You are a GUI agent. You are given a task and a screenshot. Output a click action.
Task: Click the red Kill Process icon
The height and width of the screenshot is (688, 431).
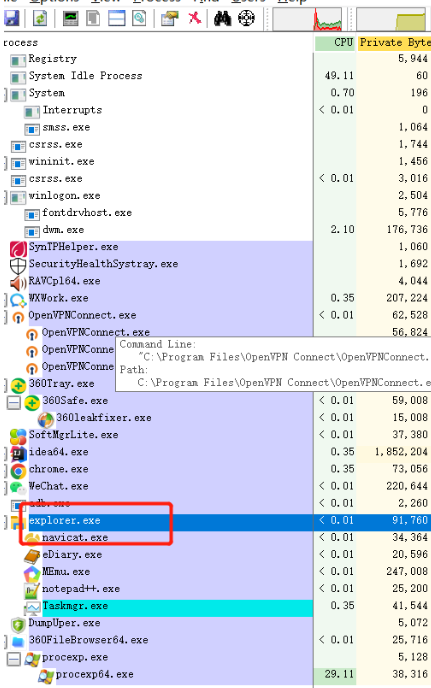click(x=194, y=18)
